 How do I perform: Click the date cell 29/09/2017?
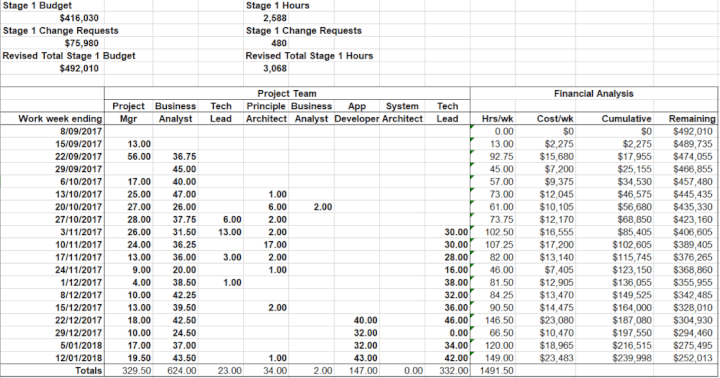click(x=79, y=169)
